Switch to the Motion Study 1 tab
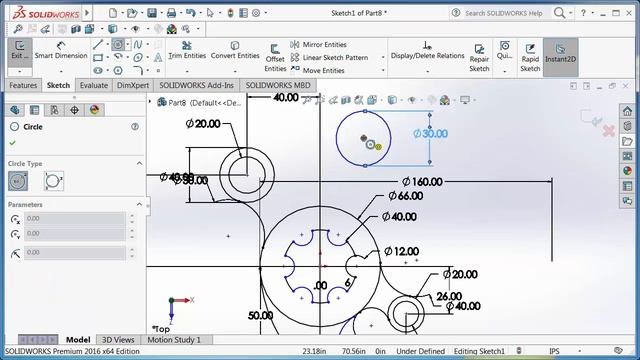640x360 pixels. click(x=174, y=340)
